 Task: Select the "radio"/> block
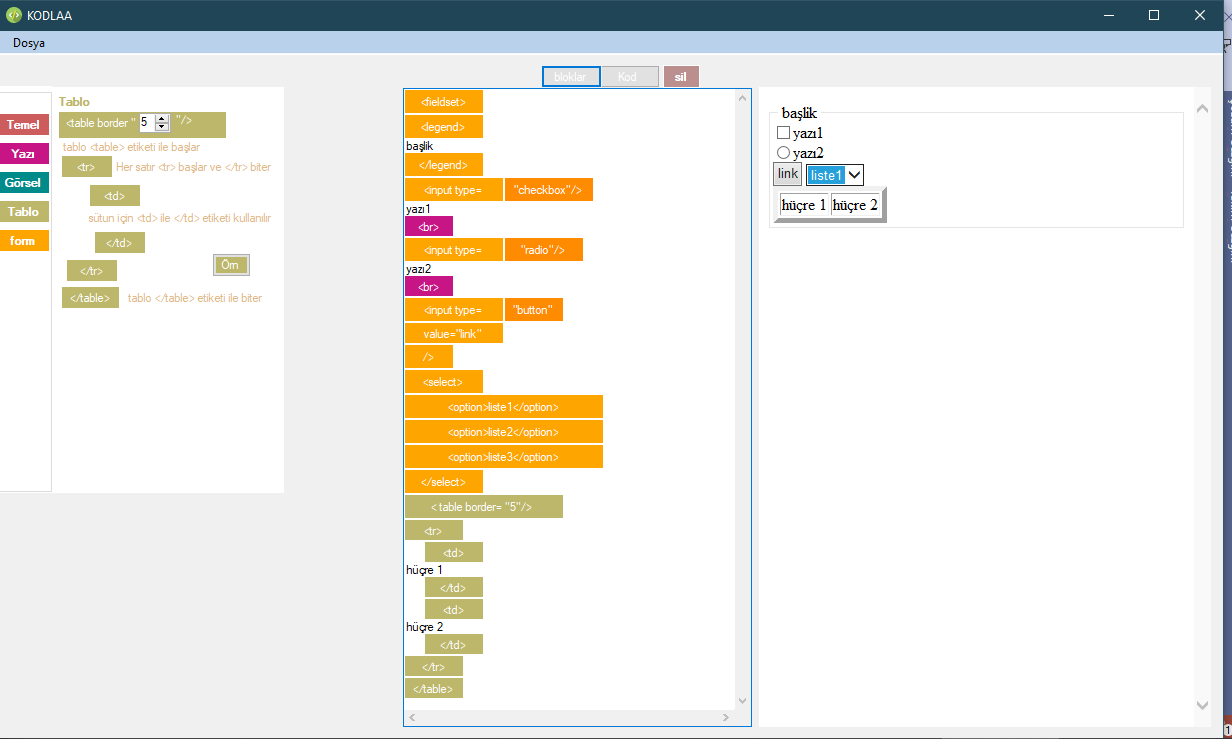pyautogui.click(x=544, y=250)
